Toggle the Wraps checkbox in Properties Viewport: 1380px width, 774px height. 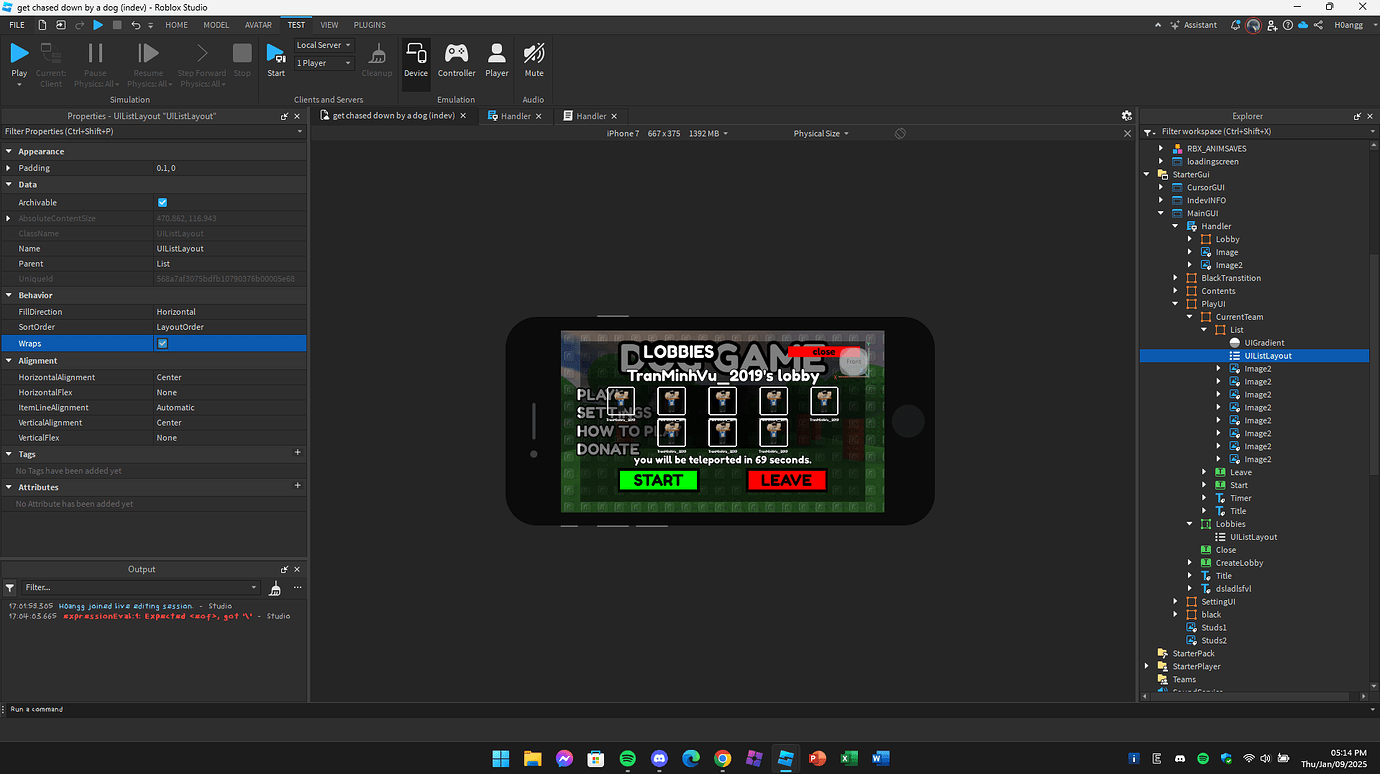click(x=161, y=343)
